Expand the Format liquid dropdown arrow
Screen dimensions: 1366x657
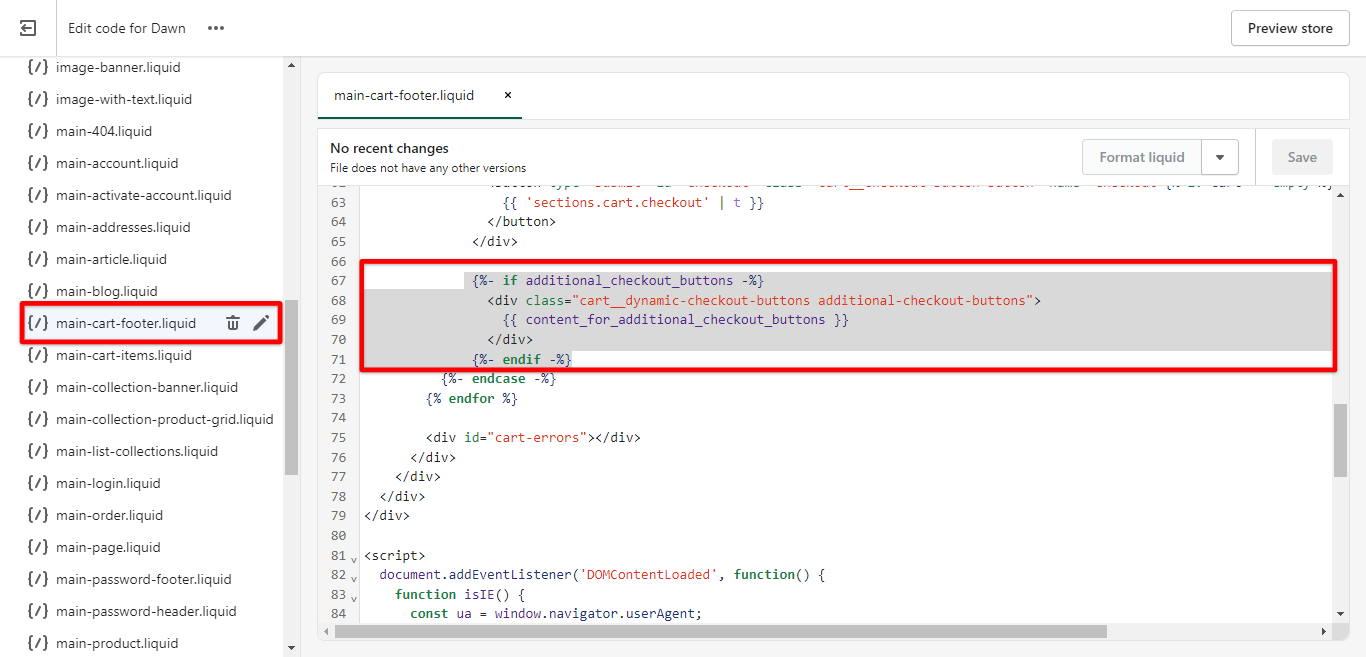(1220, 157)
